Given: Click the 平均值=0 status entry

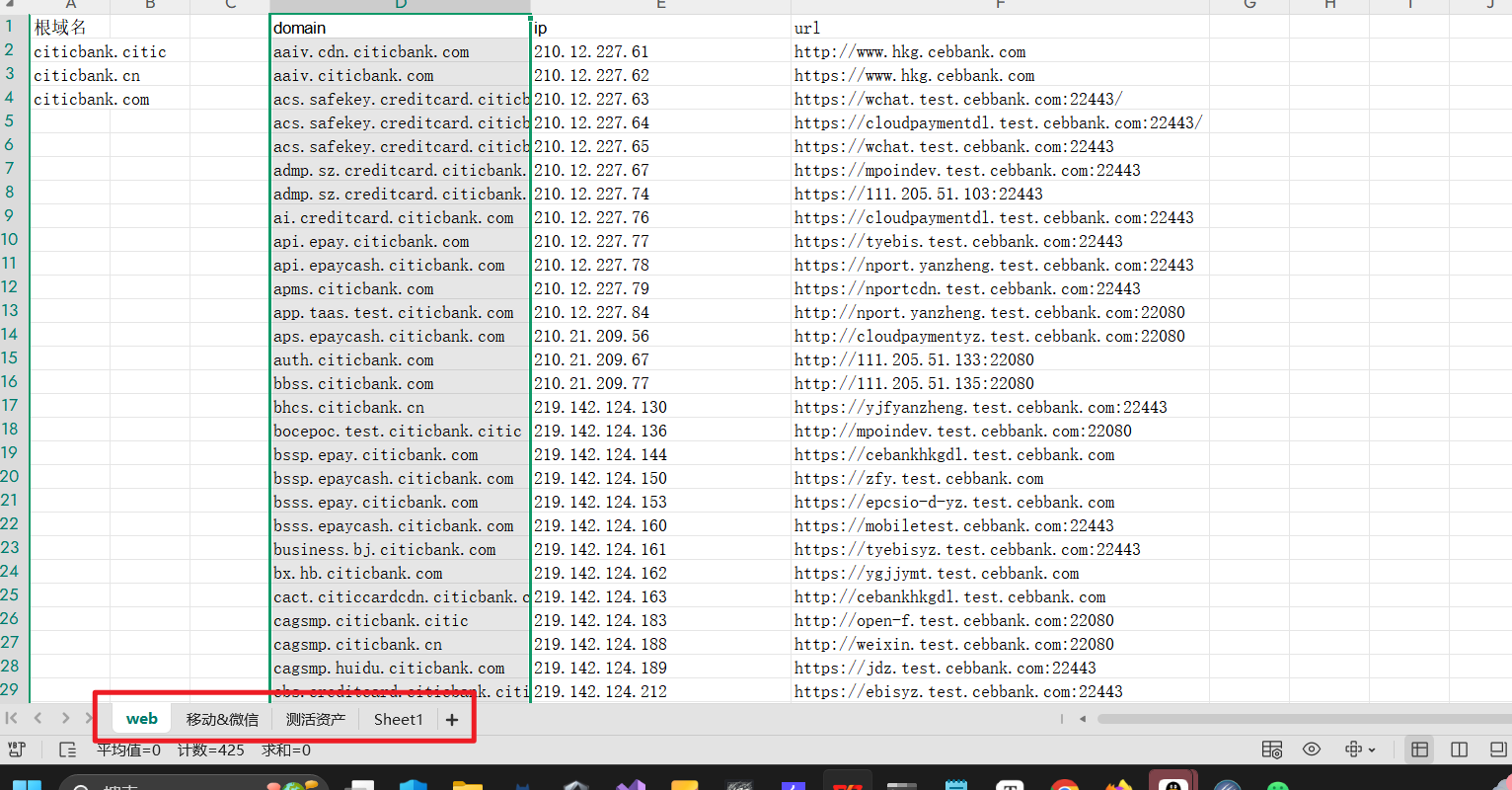Looking at the screenshot, I should [128, 750].
